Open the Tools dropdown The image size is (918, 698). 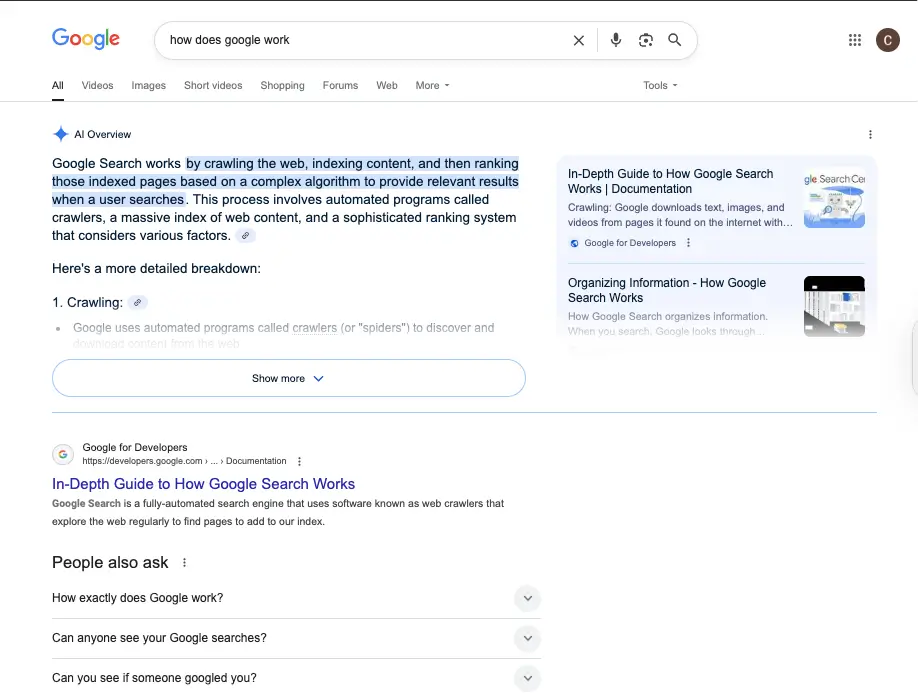click(x=660, y=85)
